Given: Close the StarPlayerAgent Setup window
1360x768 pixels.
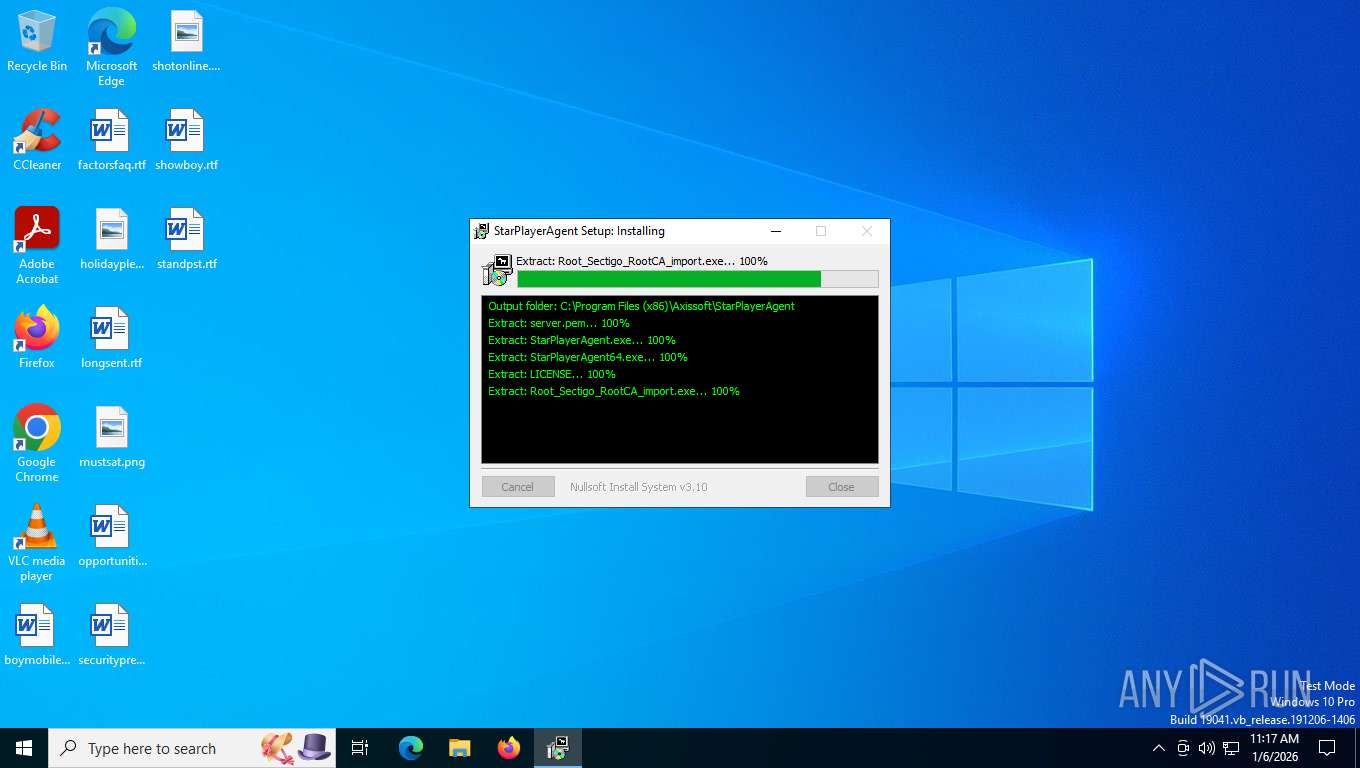Looking at the screenshot, I should (867, 231).
